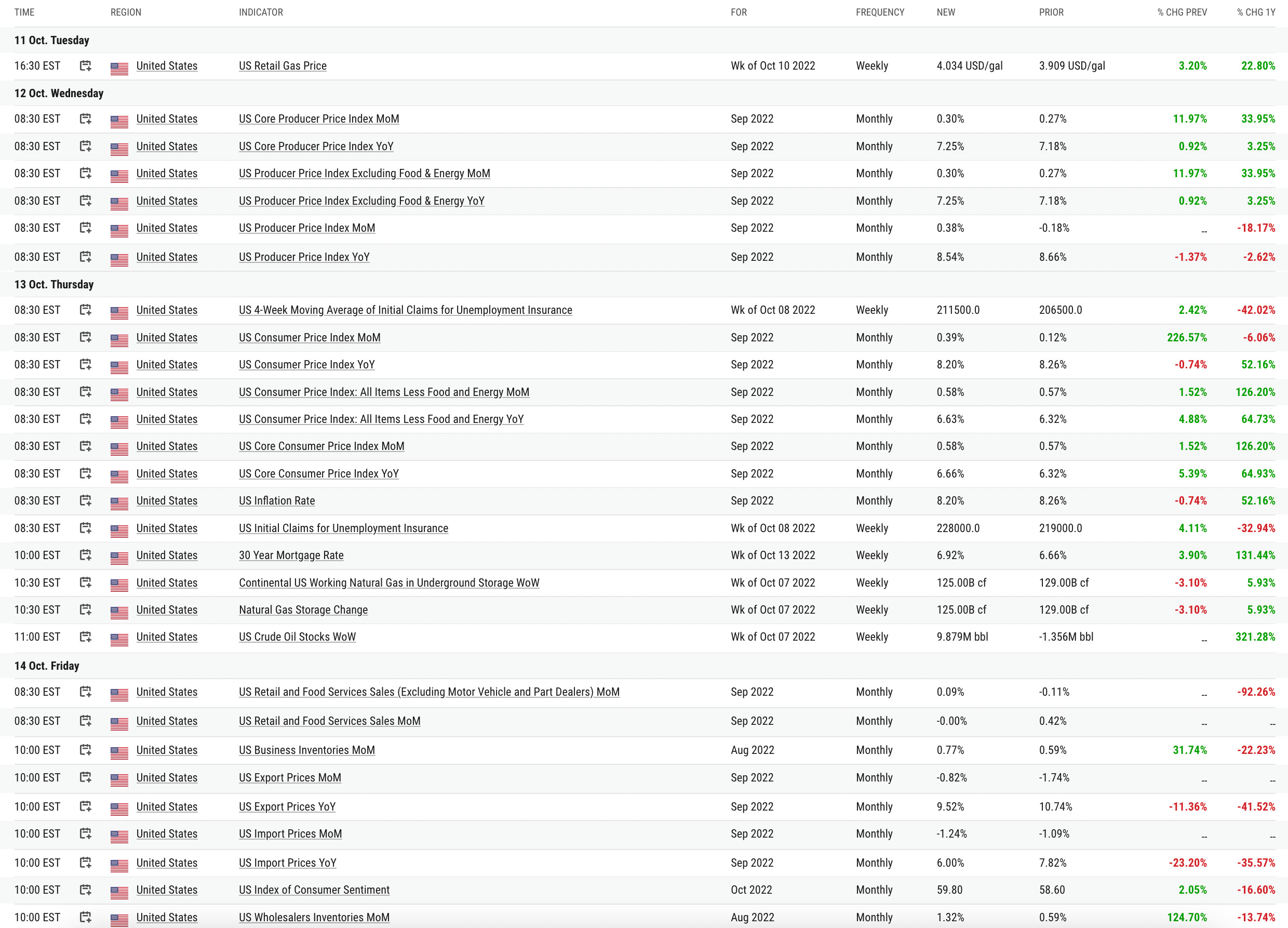This screenshot has width=1288, height=928.
Task: Click calendar icon for US Initial Claims for Unemployment Insurance
Action: pos(85,528)
